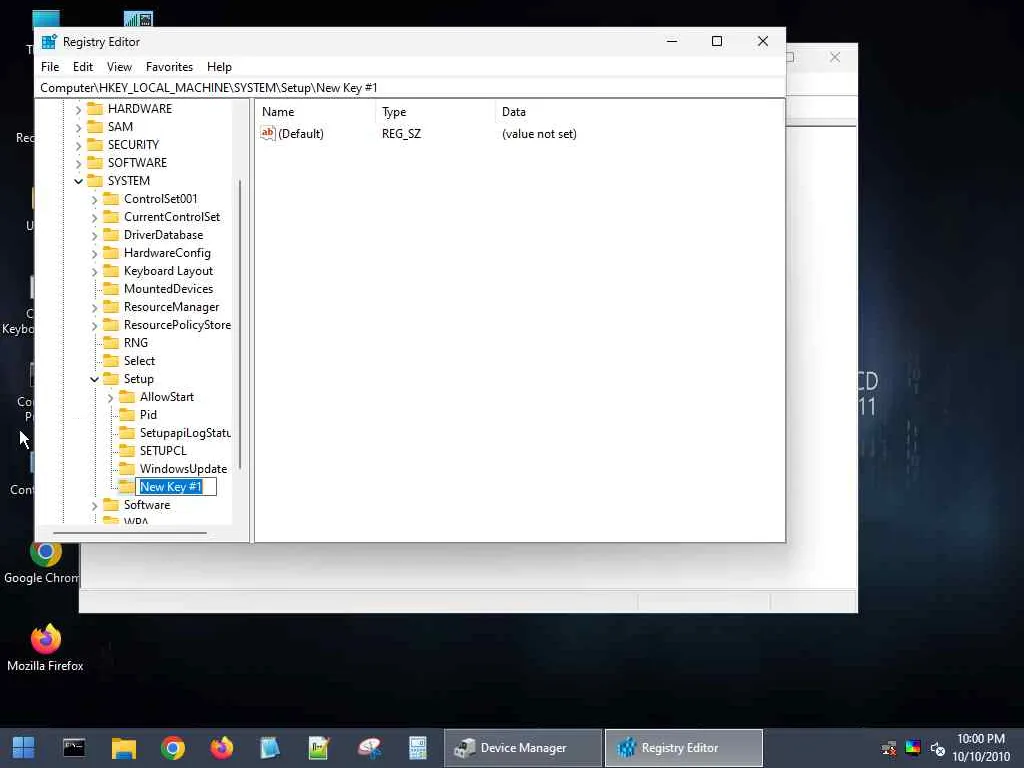Click the tree pane horizontal scrollbar

pyautogui.click(x=130, y=534)
